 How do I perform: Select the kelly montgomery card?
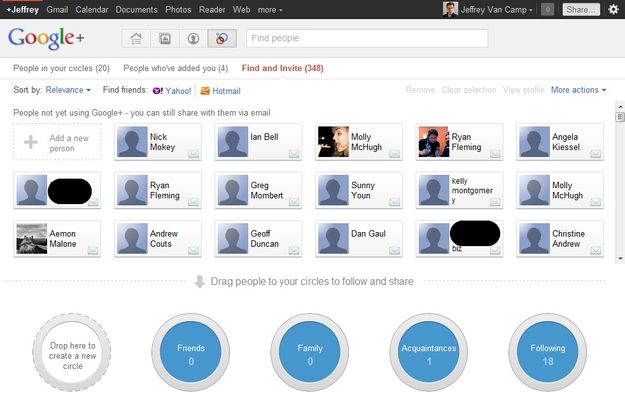tap(459, 190)
